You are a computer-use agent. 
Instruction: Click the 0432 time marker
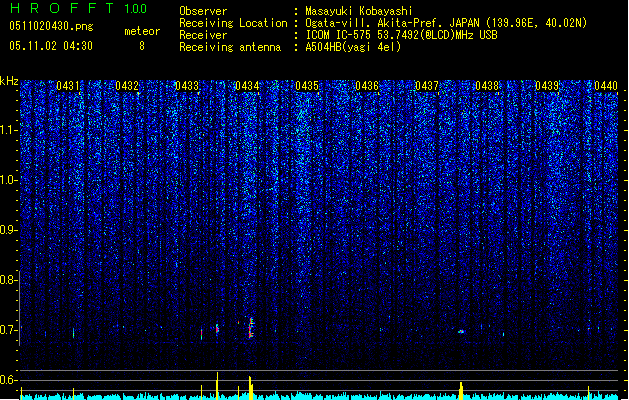point(127,86)
